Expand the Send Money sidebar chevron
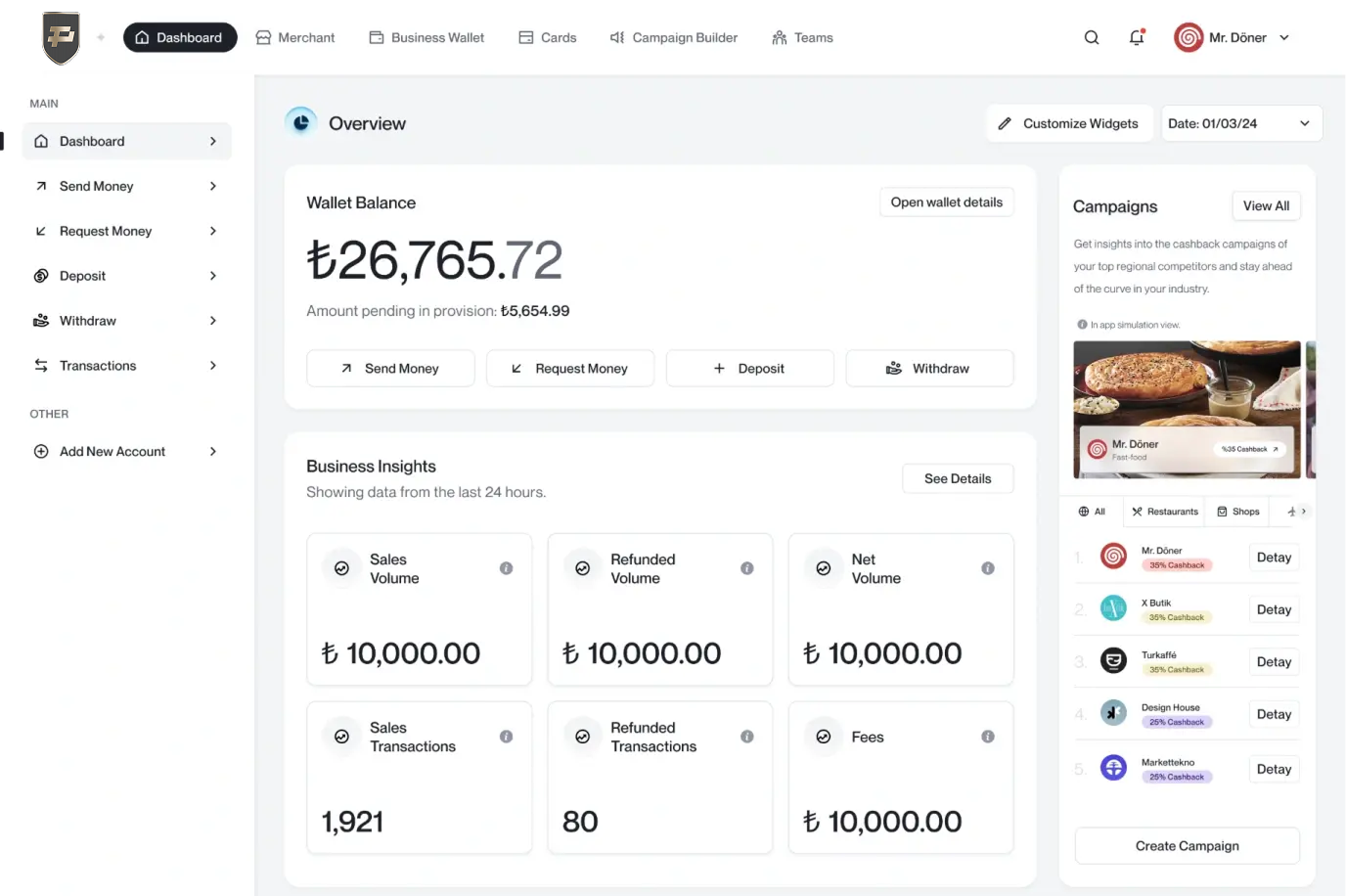 click(x=213, y=186)
